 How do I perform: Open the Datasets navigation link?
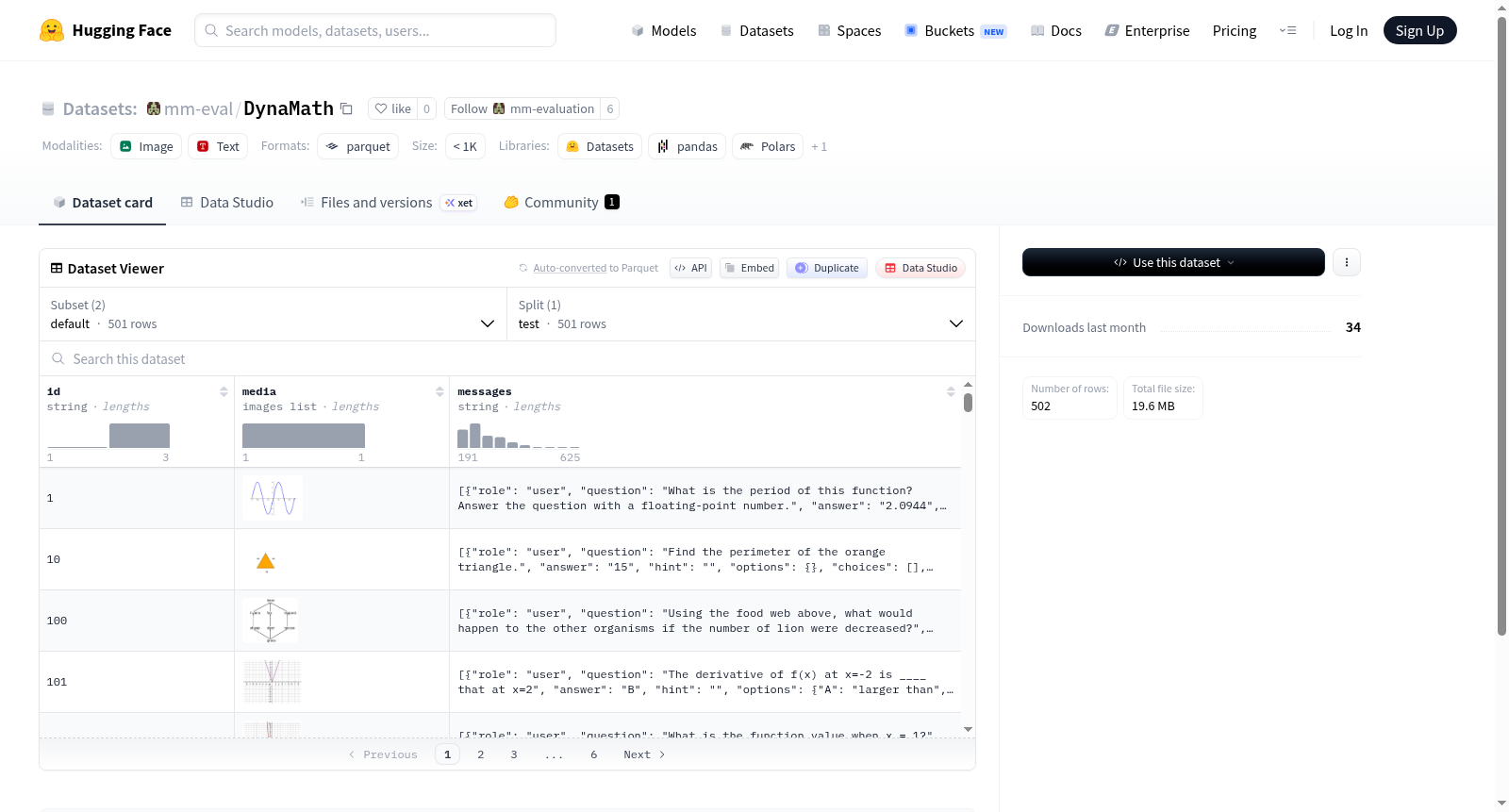click(756, 30)
